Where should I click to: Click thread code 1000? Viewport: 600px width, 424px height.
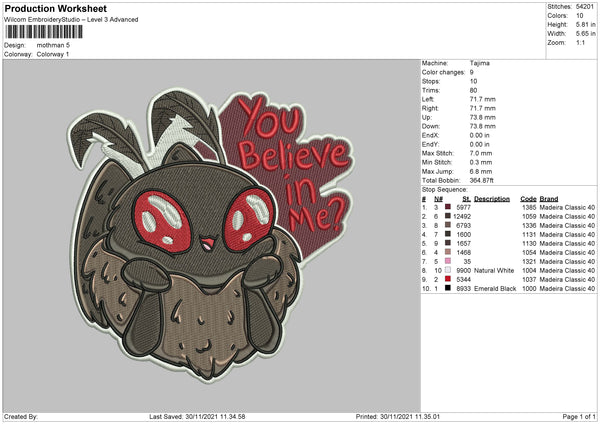(x=529, y=288)
